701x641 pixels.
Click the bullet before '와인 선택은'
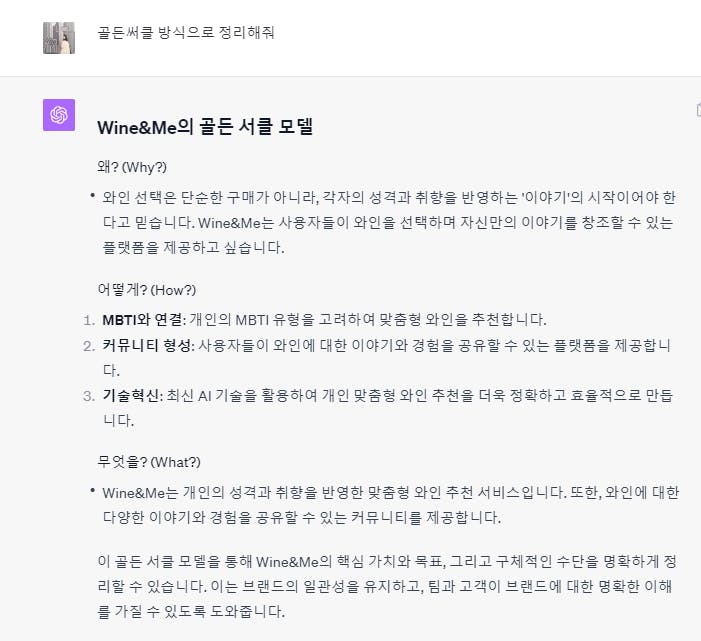pyautogui.click(x=92, y=195)
